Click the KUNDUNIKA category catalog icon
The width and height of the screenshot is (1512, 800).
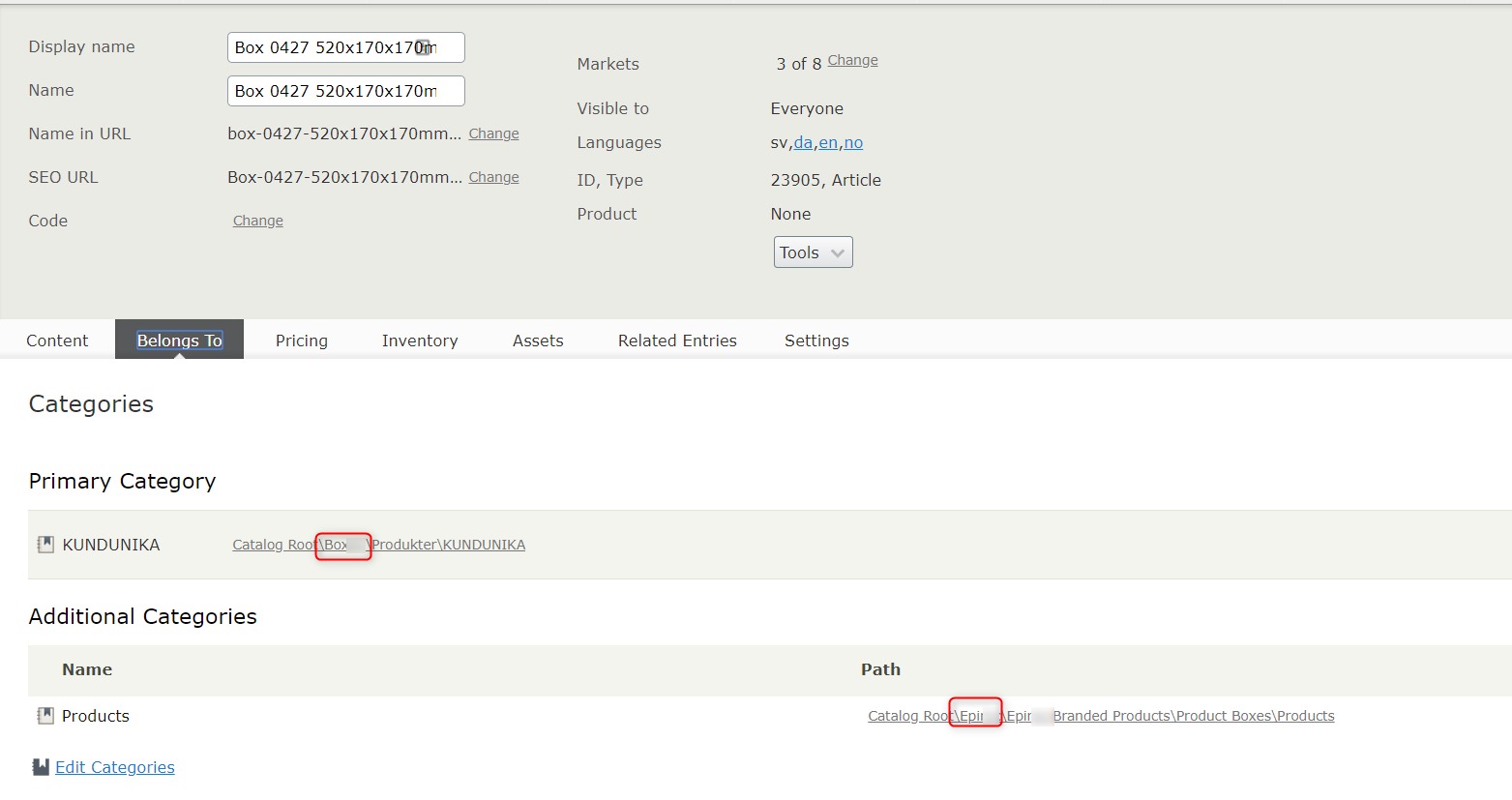tap(45, 545)
